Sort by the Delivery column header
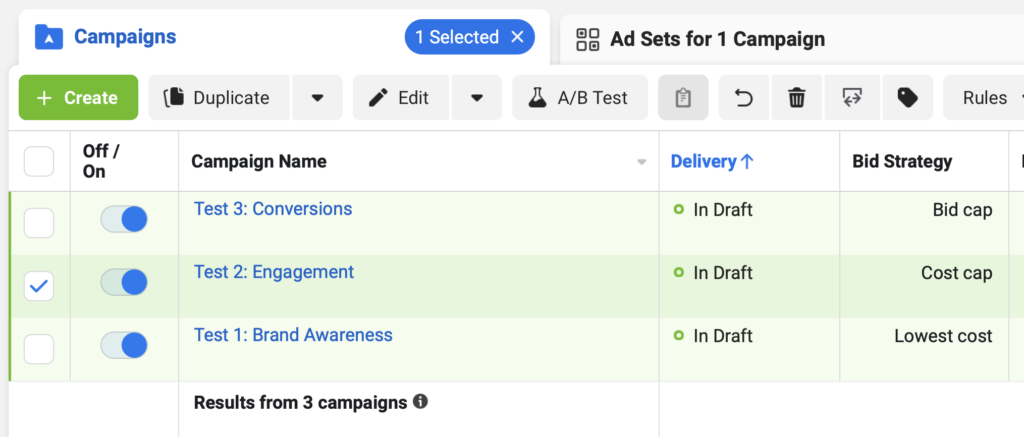This screenshot has height=437, width=1024. pyautogui.click(x=712, y=161)
